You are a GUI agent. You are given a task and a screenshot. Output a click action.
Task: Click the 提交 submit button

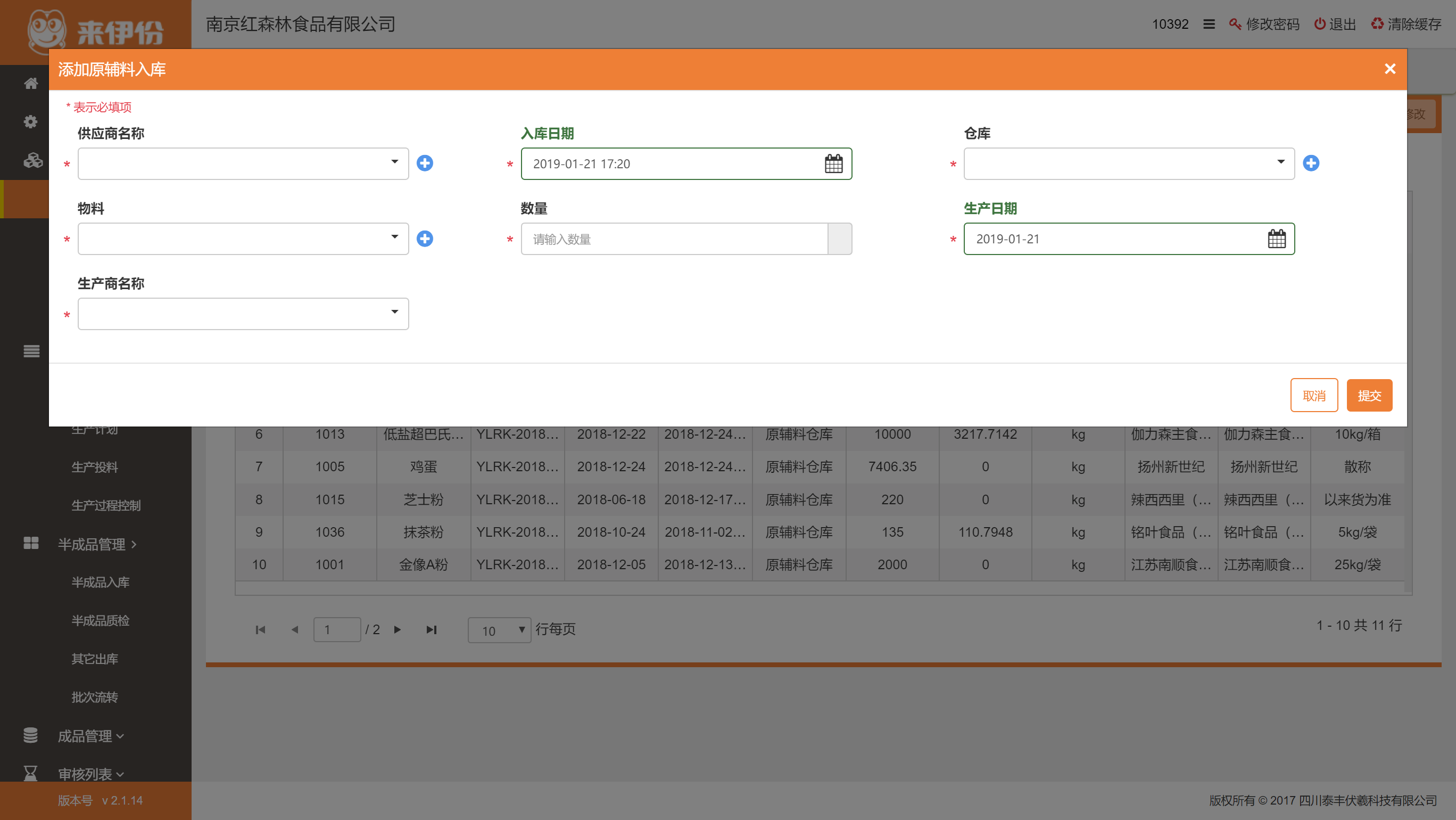(1369, 395)
